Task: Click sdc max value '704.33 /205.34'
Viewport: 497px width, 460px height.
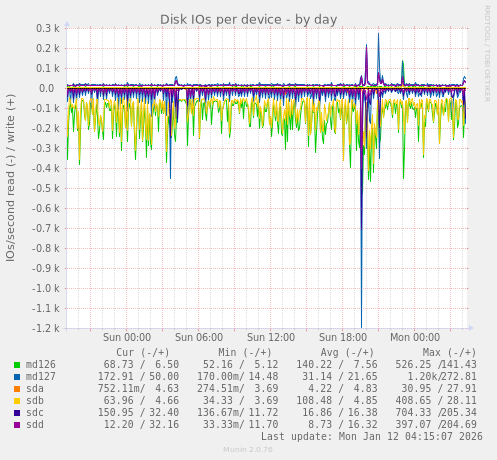Action: click(x=436, y=413)
